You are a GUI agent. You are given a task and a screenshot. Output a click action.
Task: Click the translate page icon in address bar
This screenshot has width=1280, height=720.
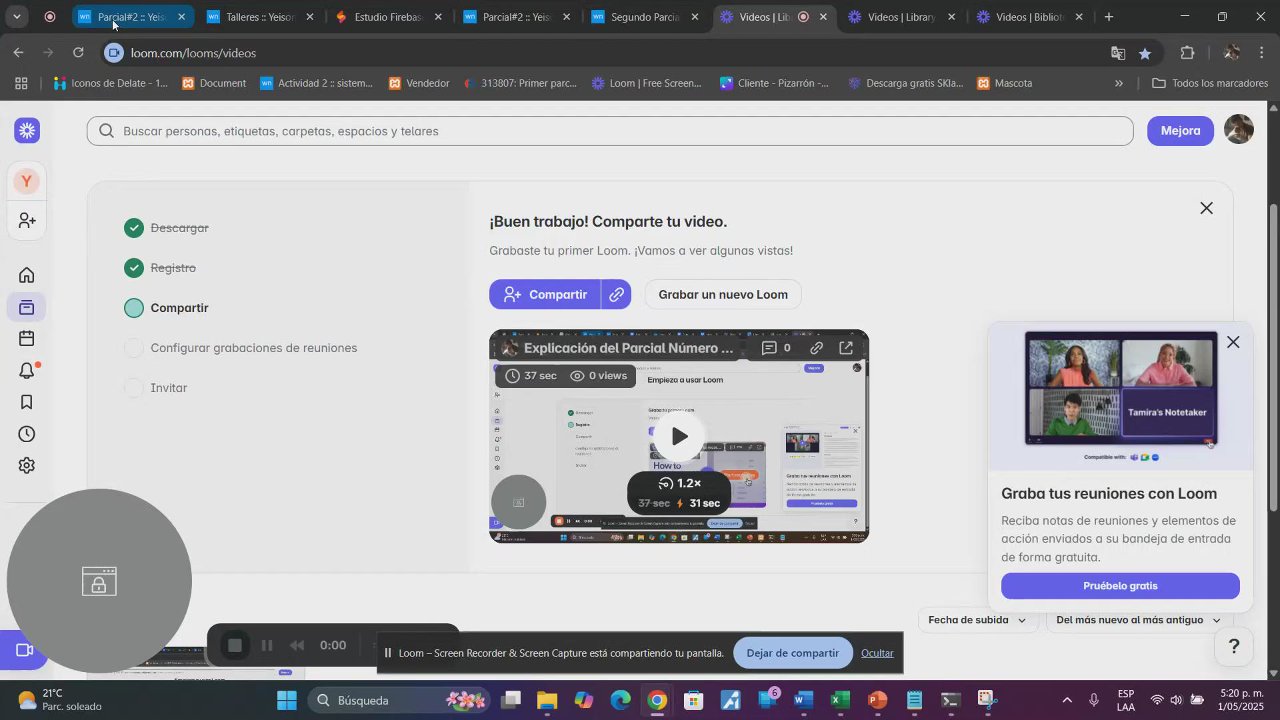pos(1118,53)
